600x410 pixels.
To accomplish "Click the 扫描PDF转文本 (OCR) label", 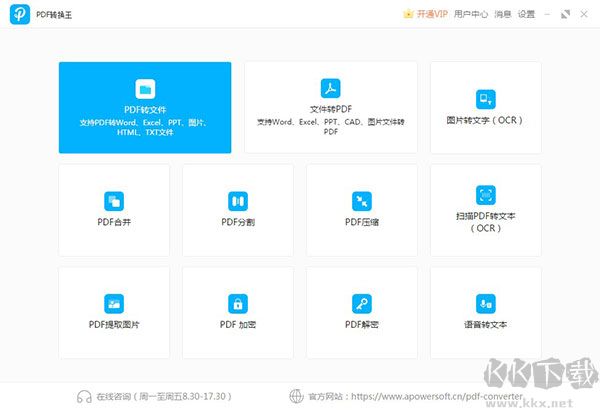I will (x=486, y=222).
